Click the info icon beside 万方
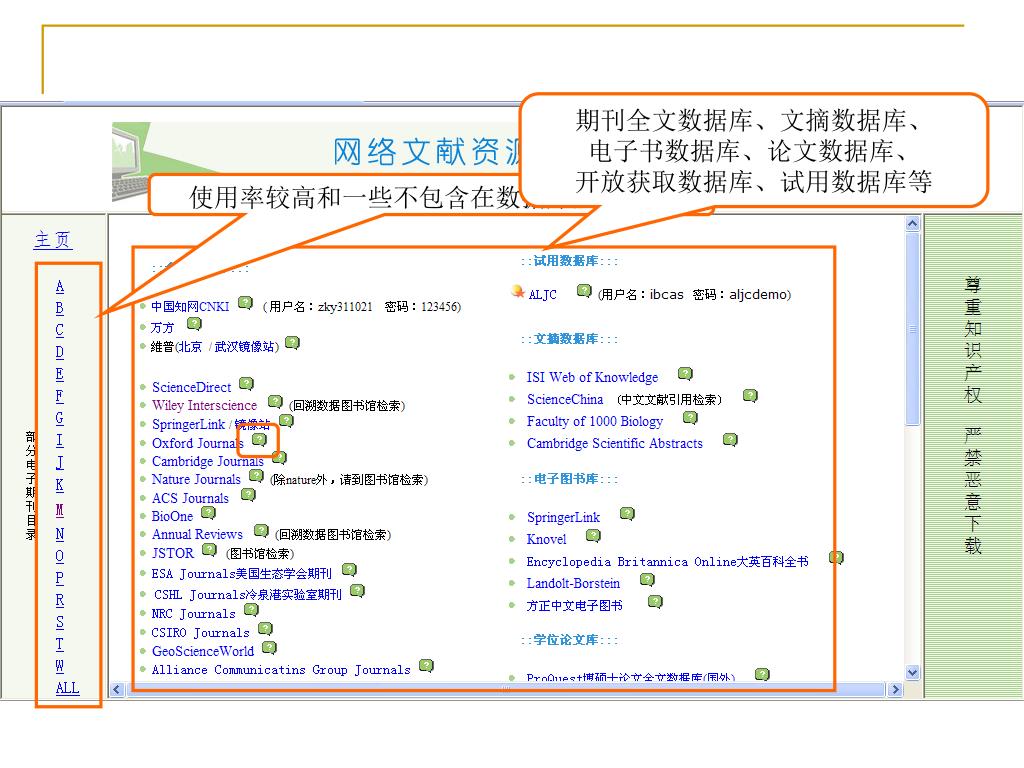 (x=195, y=323)
